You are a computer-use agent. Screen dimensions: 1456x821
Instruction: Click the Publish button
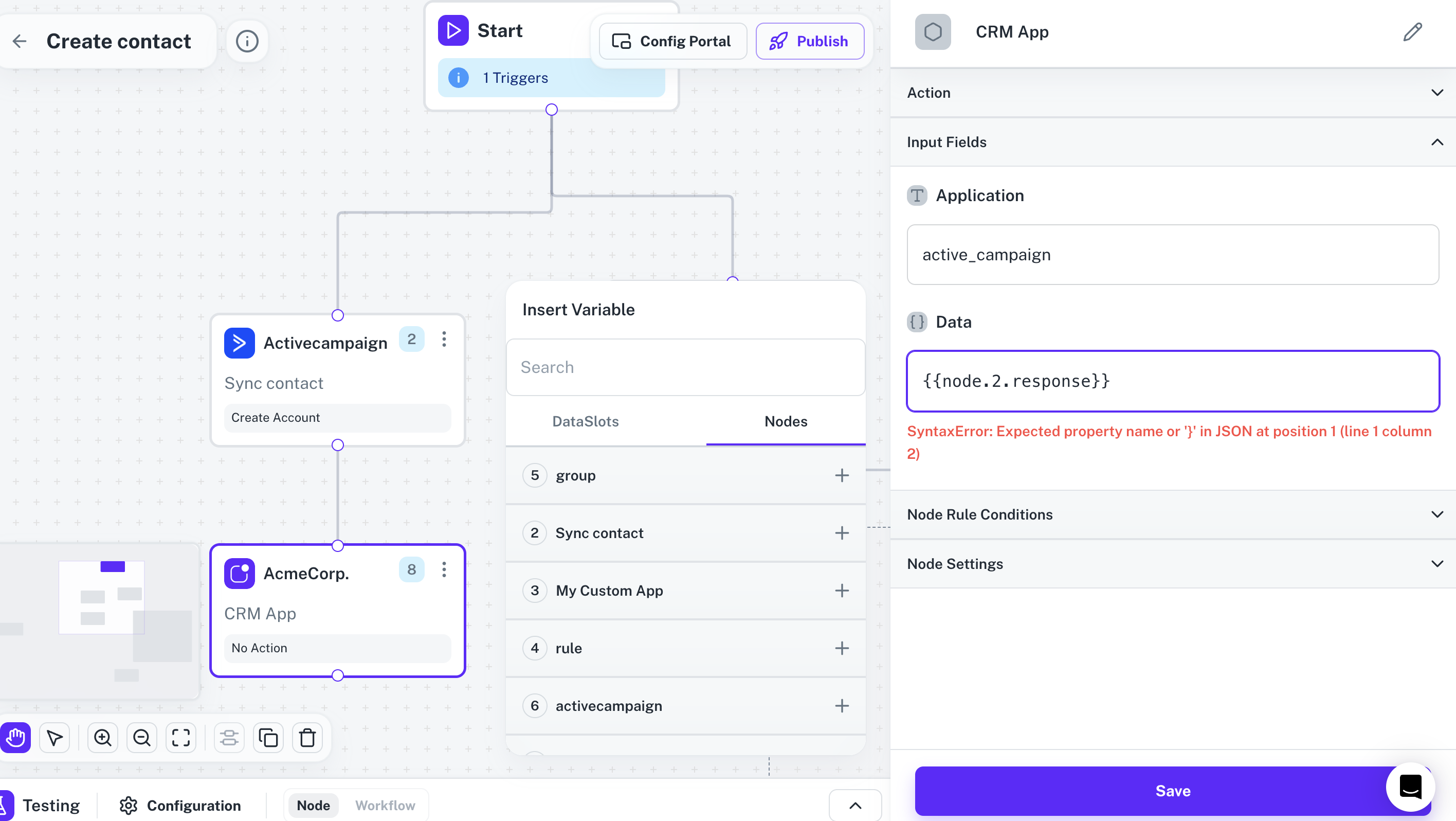tap(810, 41)
